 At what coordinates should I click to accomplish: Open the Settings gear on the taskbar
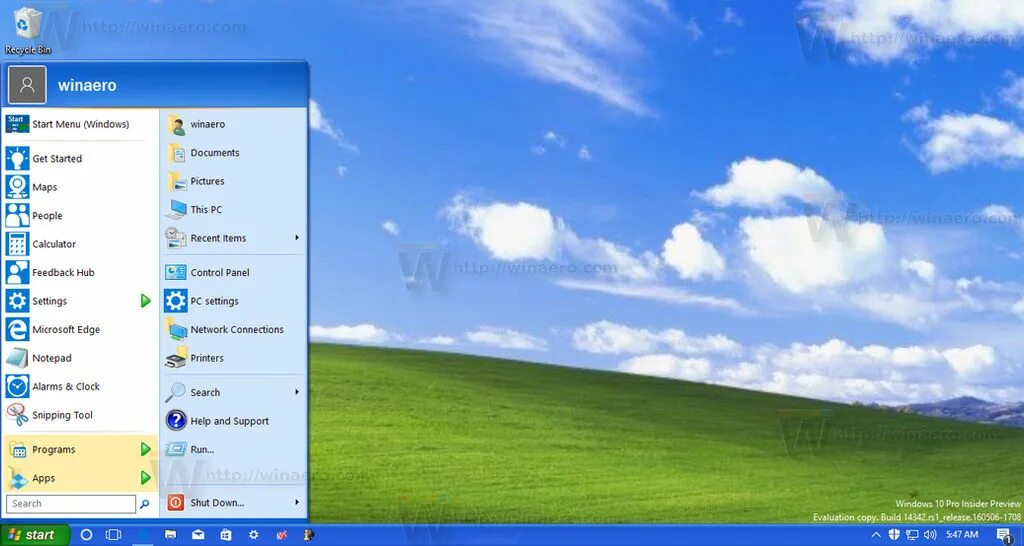coord(253,535)
